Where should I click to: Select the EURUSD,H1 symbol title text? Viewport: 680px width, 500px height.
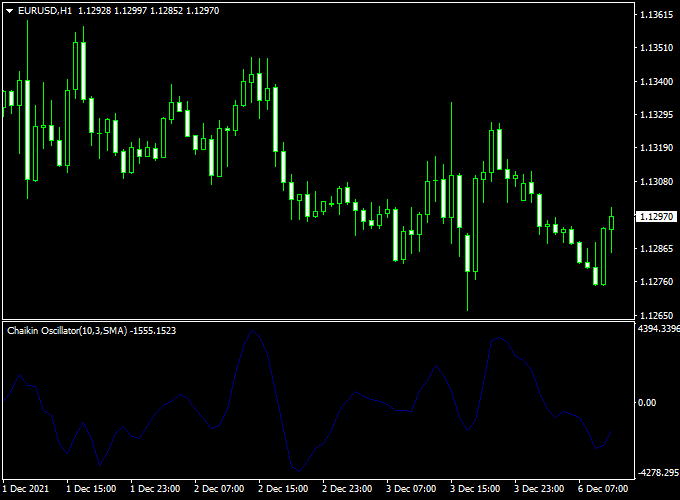coord(45,11)
